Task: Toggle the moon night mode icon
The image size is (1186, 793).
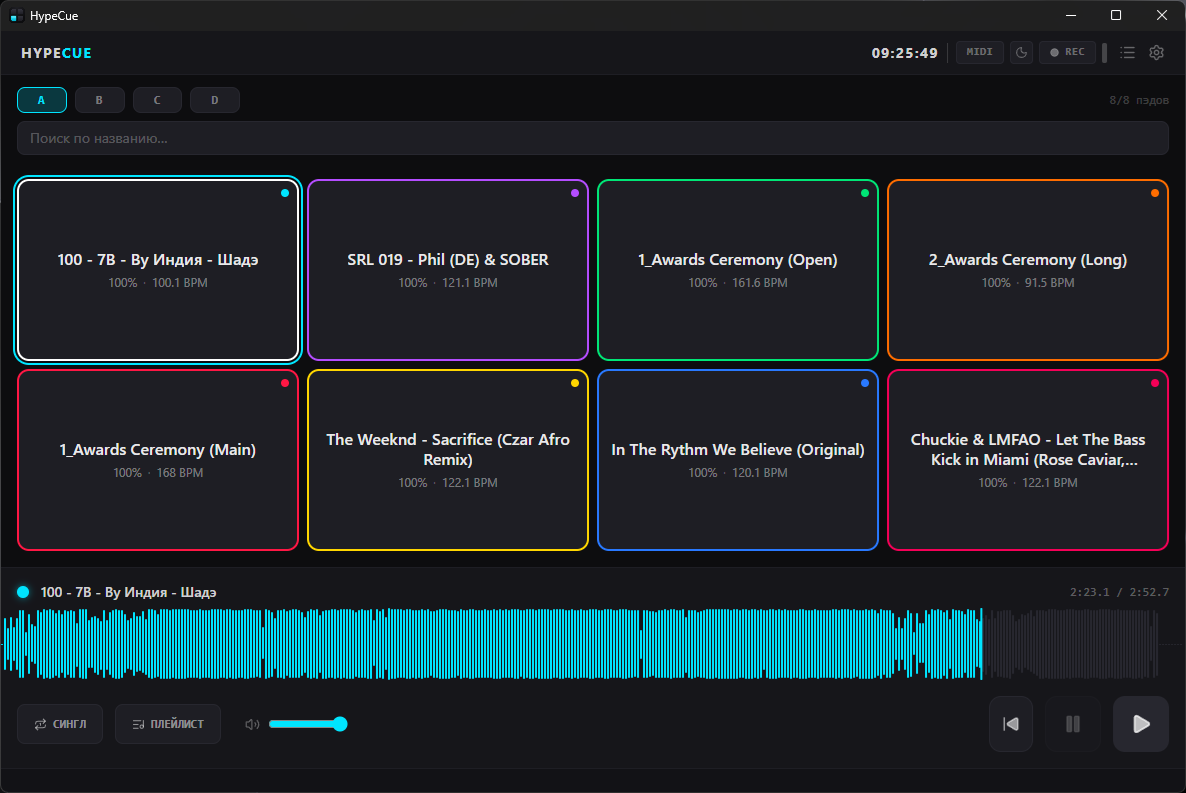Action: tap(1021, 52)
